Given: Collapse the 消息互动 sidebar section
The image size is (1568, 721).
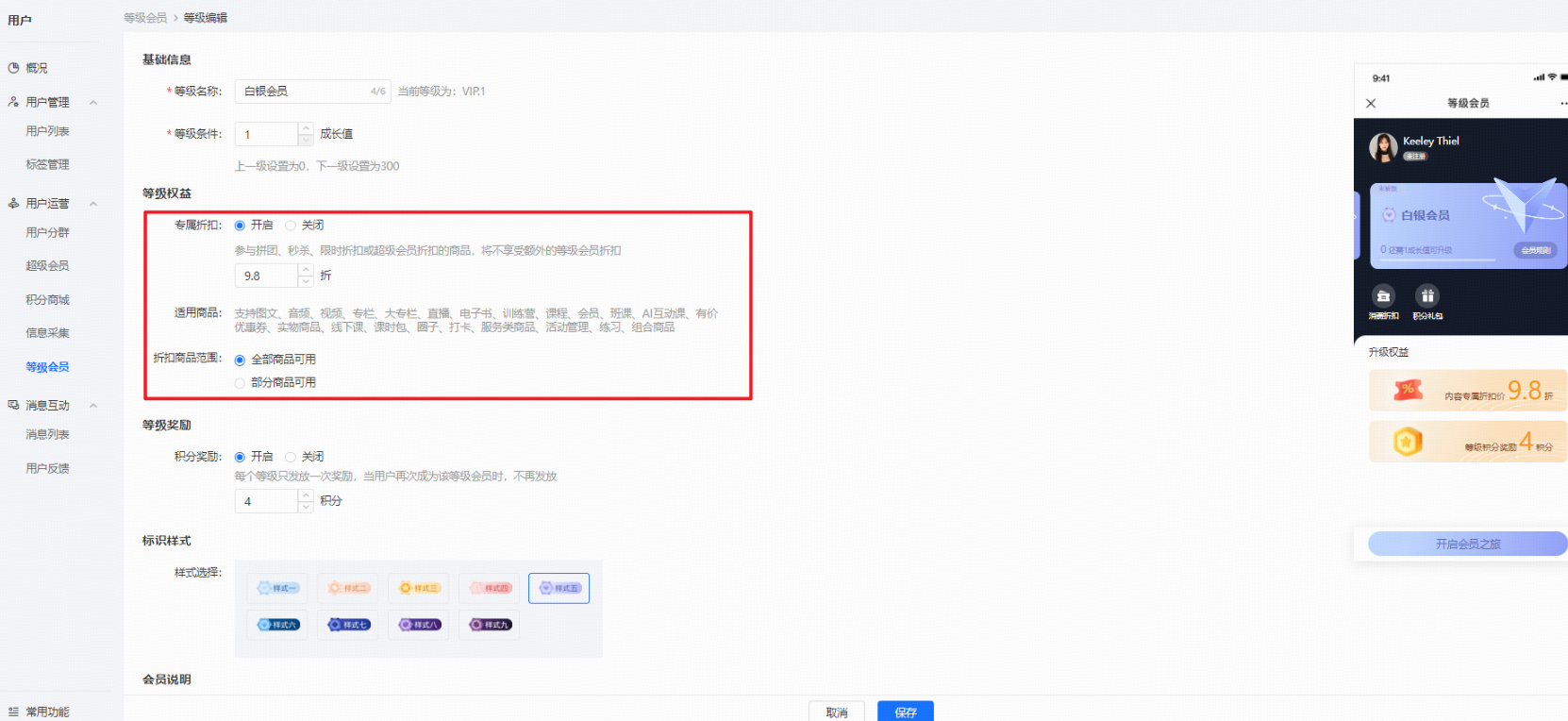Looking at the screenshot, I should pos(93,406).
